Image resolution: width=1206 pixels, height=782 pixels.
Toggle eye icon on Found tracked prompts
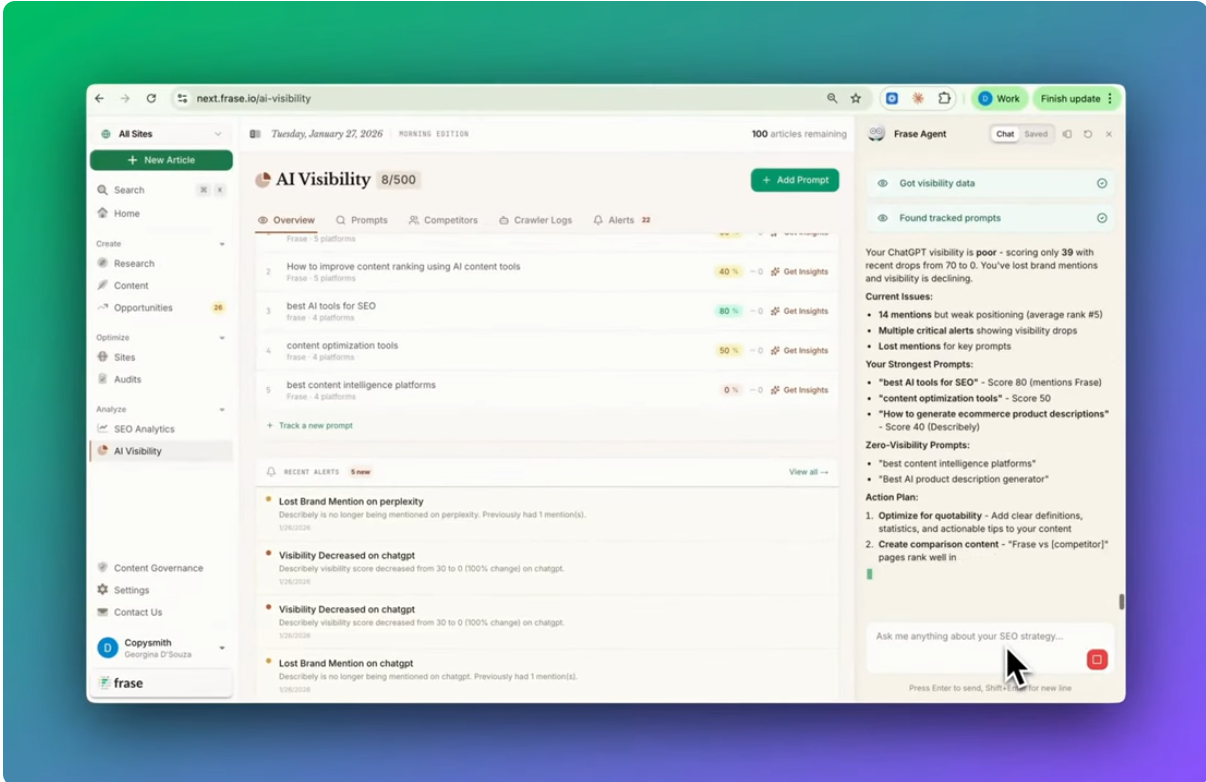coord(883,218)
